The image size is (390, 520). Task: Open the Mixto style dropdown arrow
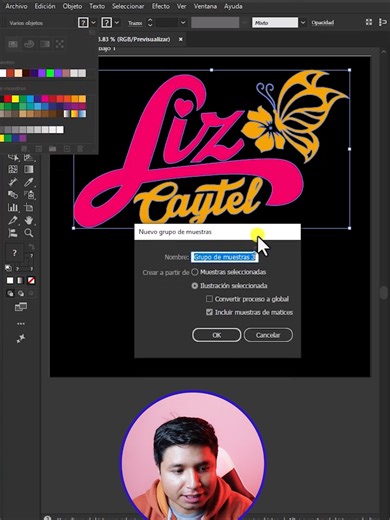303,23
